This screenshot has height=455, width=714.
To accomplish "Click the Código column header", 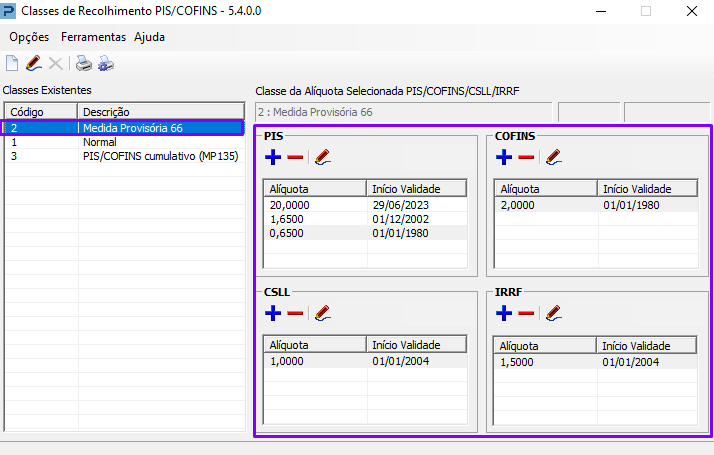I will tap(41, 112).
